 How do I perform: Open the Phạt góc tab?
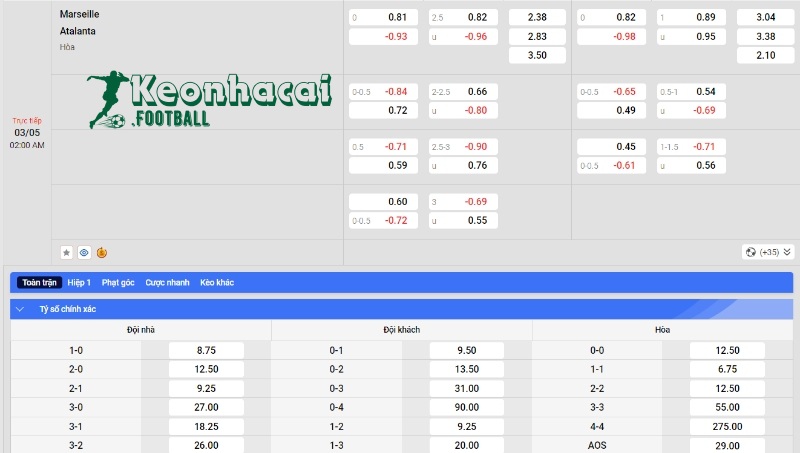pos(118,283)
